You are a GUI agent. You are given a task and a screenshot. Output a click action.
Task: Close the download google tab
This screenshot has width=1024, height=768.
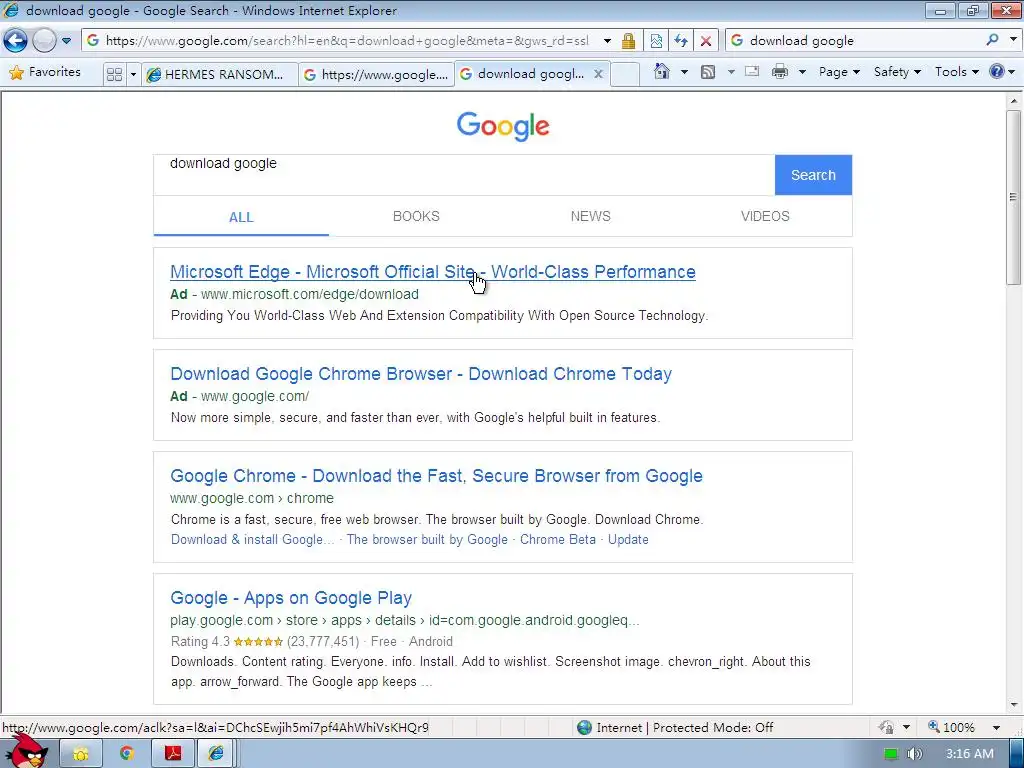click(598, 74)
